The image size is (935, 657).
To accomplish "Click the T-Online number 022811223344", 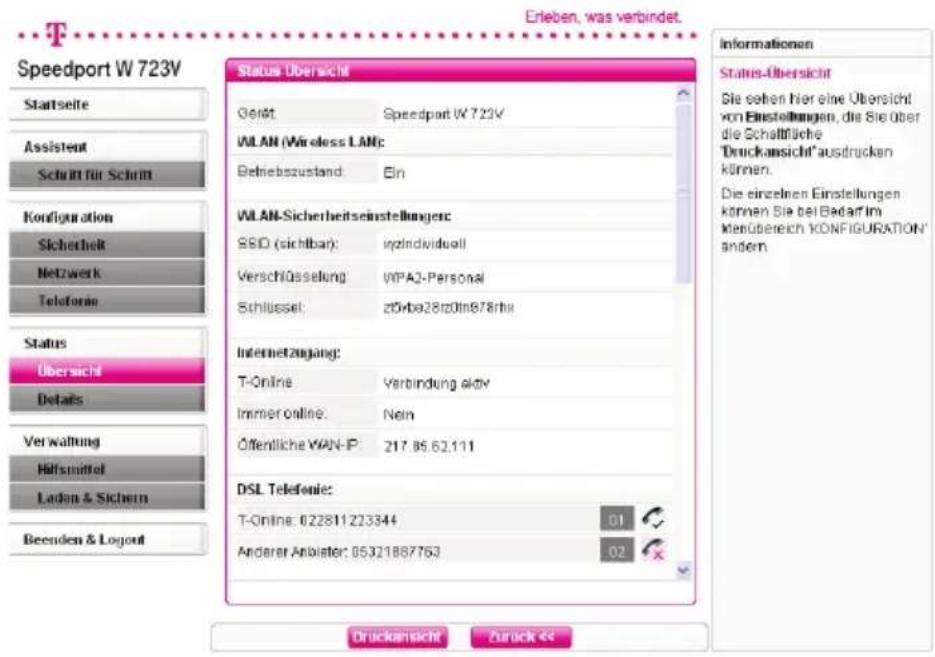I will (x=348, y=520).
